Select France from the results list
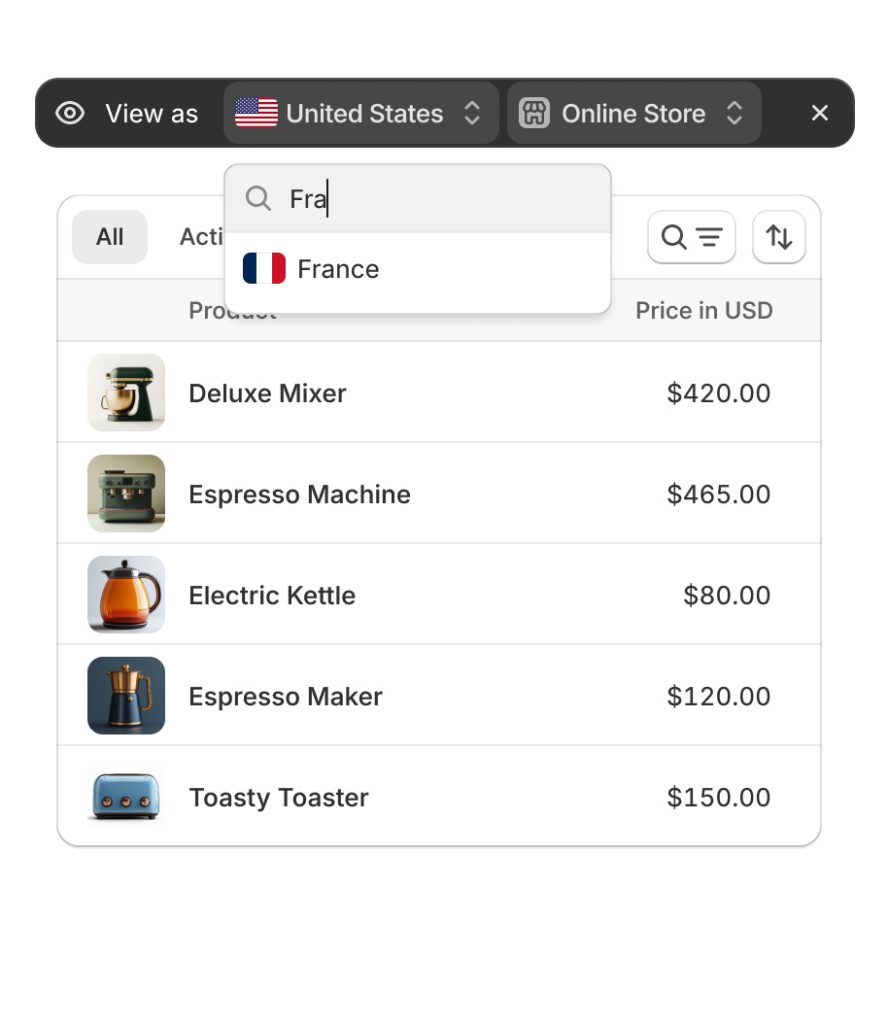This screenshot has height=1024, width=888. tap(418, 269)
